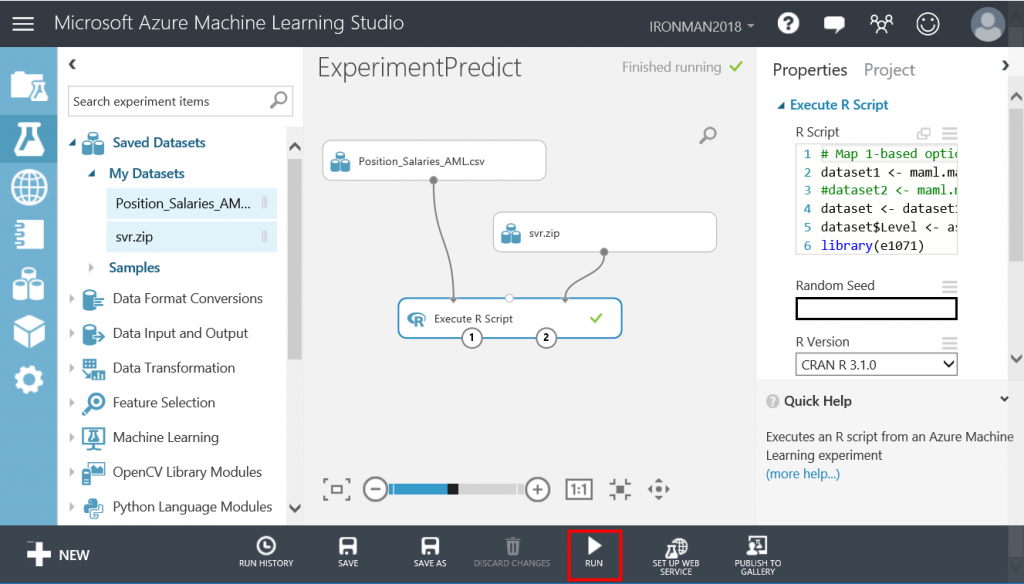Viewport: 1024px width, 584px height.
Task: Open the Web Services globe sidebar icon
Action: [29, 187]
